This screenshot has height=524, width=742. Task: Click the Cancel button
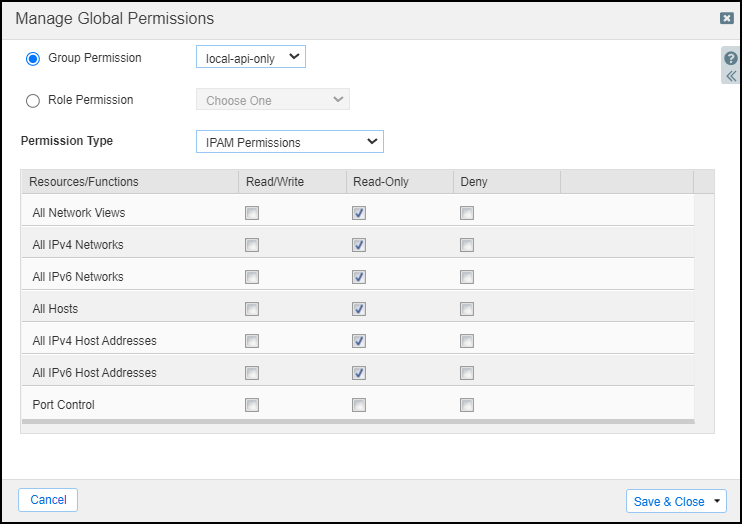pyautogui.click(x=48, y=500)
